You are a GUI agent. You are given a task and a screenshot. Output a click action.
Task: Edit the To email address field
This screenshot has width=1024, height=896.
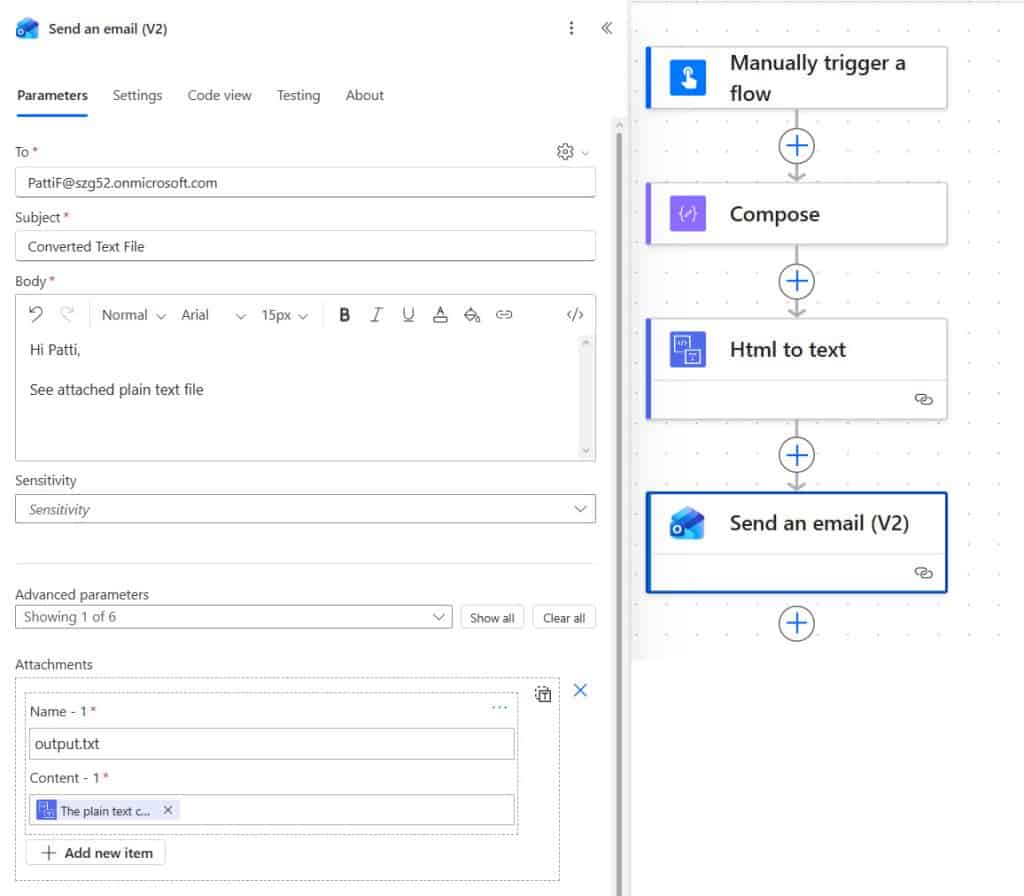pos(305,183)
